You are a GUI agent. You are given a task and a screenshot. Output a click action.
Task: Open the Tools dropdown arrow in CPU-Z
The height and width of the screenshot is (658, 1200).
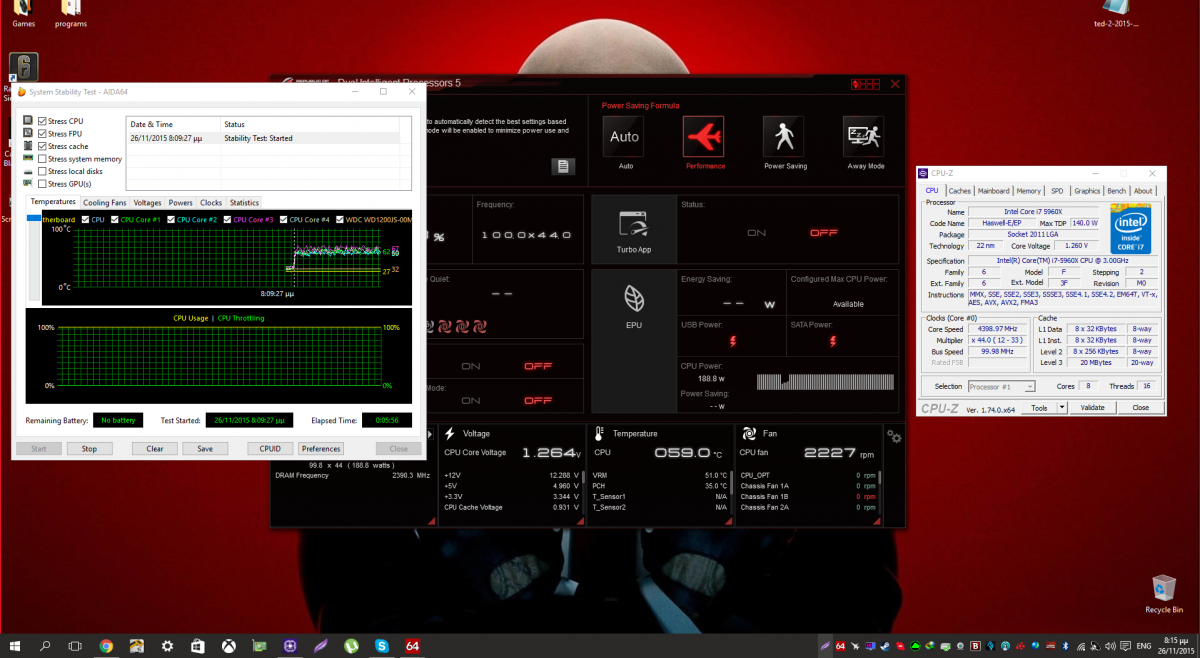(x=1062, y=408)
